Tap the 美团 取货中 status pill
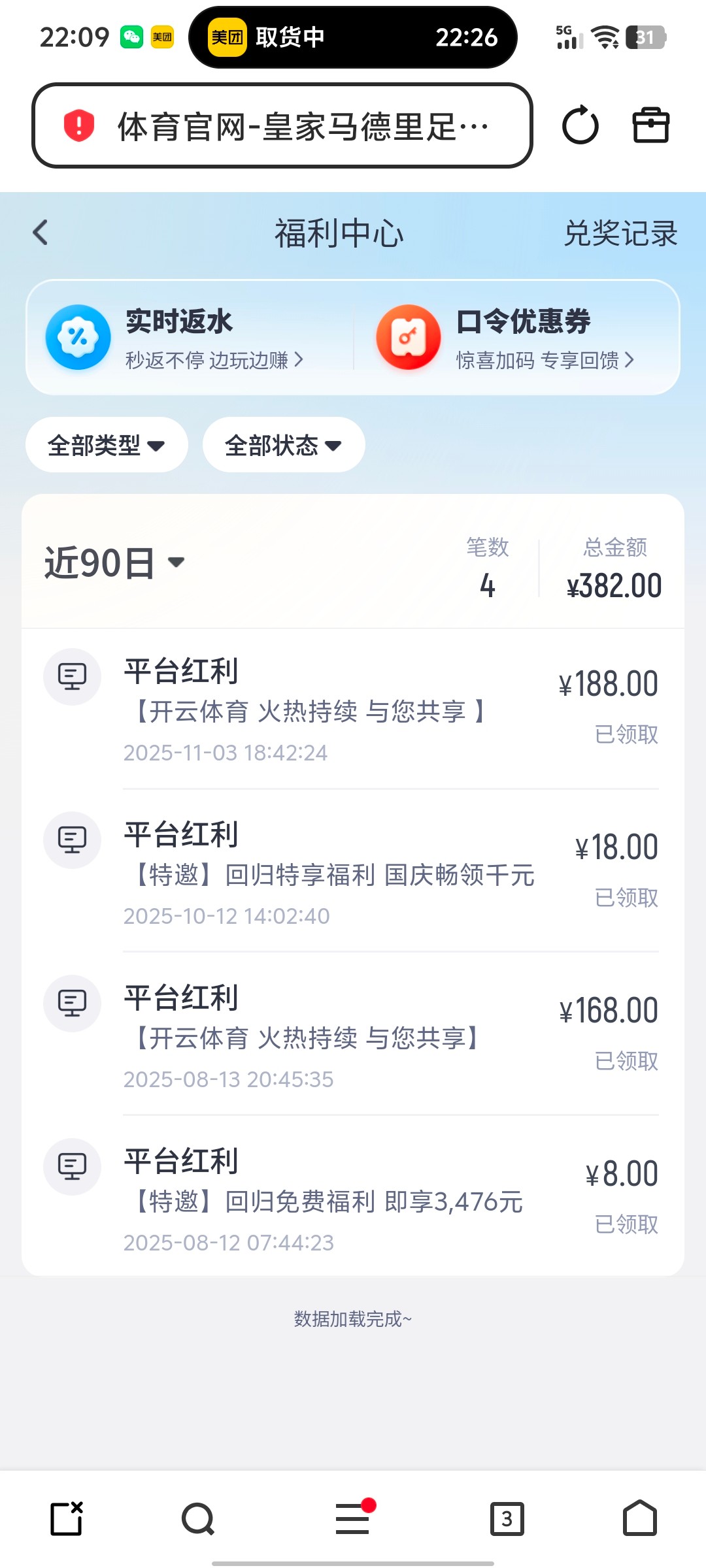Image resolution: width=706 pixels, height=1568 pixels. click(353, 37)
